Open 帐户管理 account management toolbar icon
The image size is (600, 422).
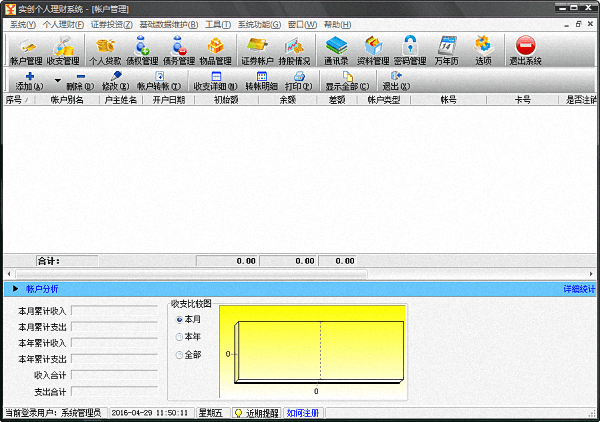point(26,50)
